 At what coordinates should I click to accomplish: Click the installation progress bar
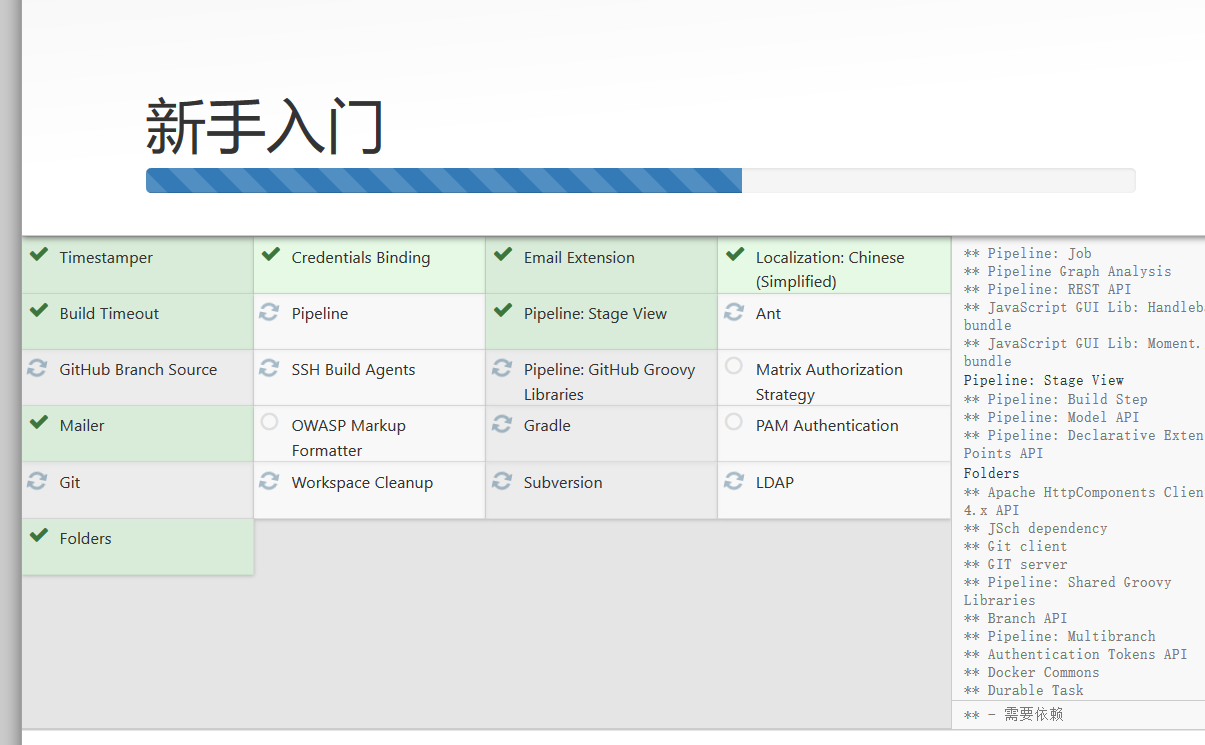640,180
